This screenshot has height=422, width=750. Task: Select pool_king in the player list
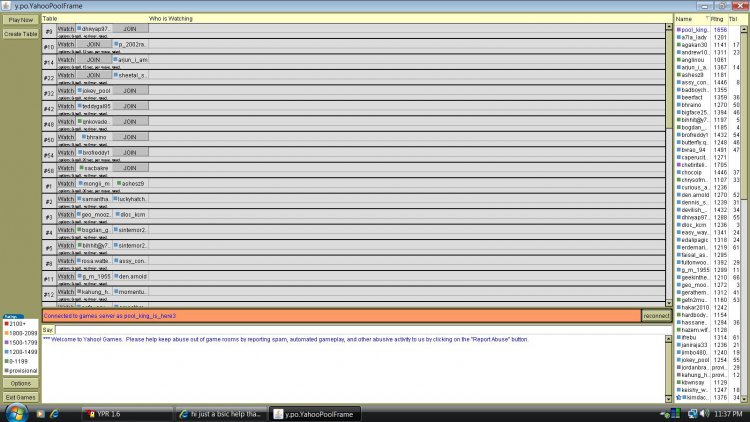tap(693, 30)
